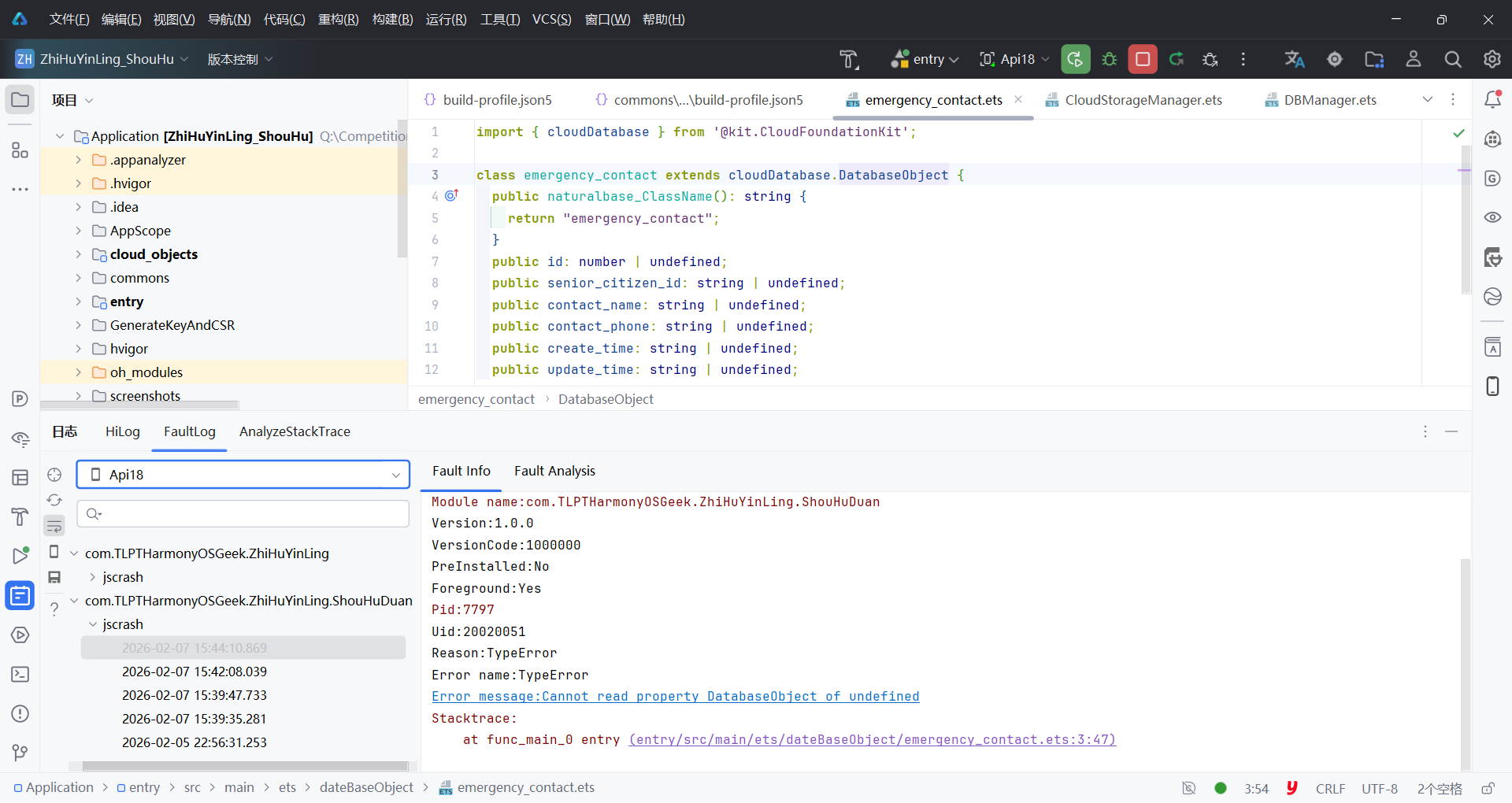This screenshot has height=803, width=1512.
Task: Click the Error message link
Action: tap(675, 697)
